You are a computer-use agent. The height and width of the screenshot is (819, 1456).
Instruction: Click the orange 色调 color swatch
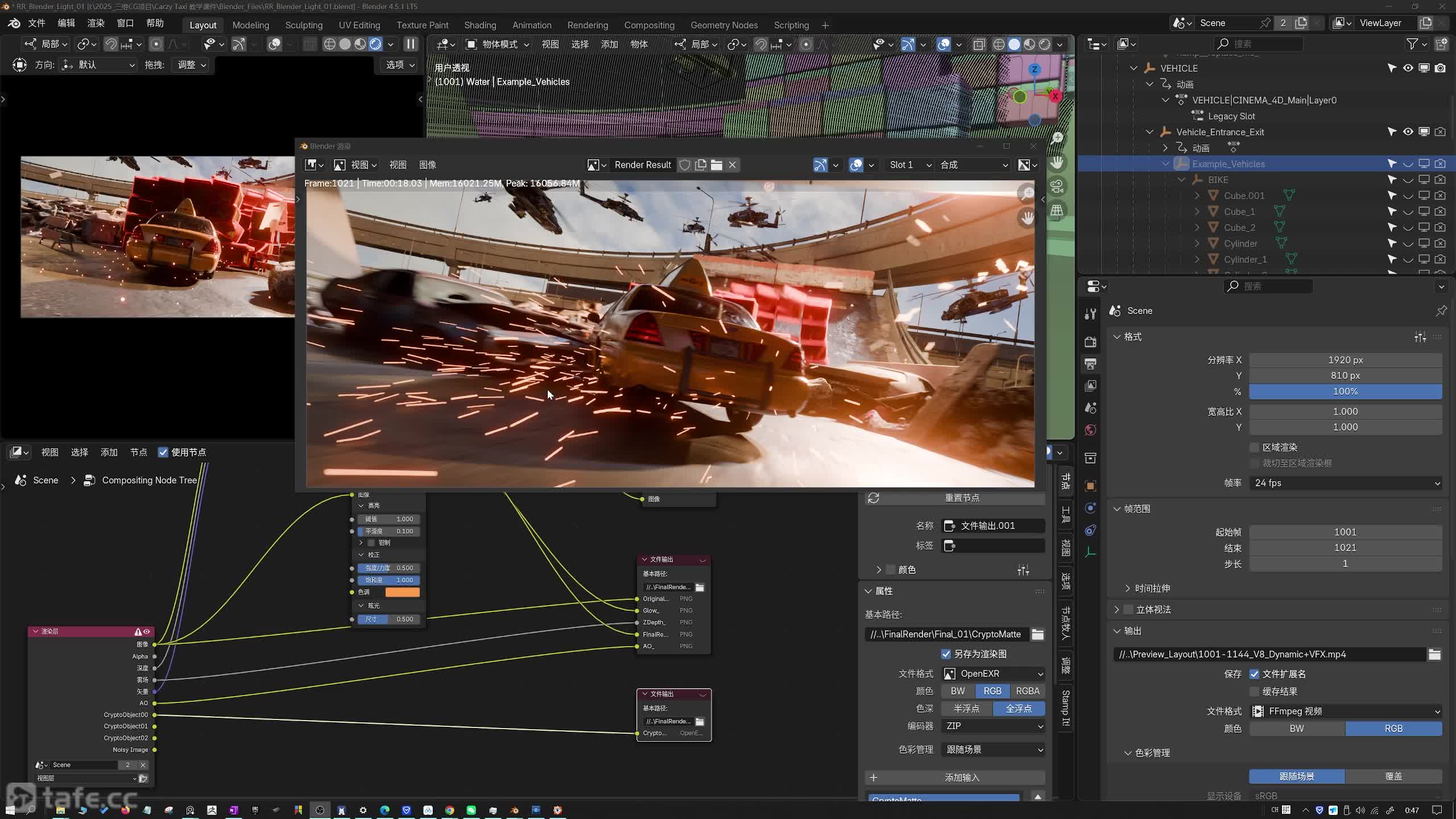point(402,592)
